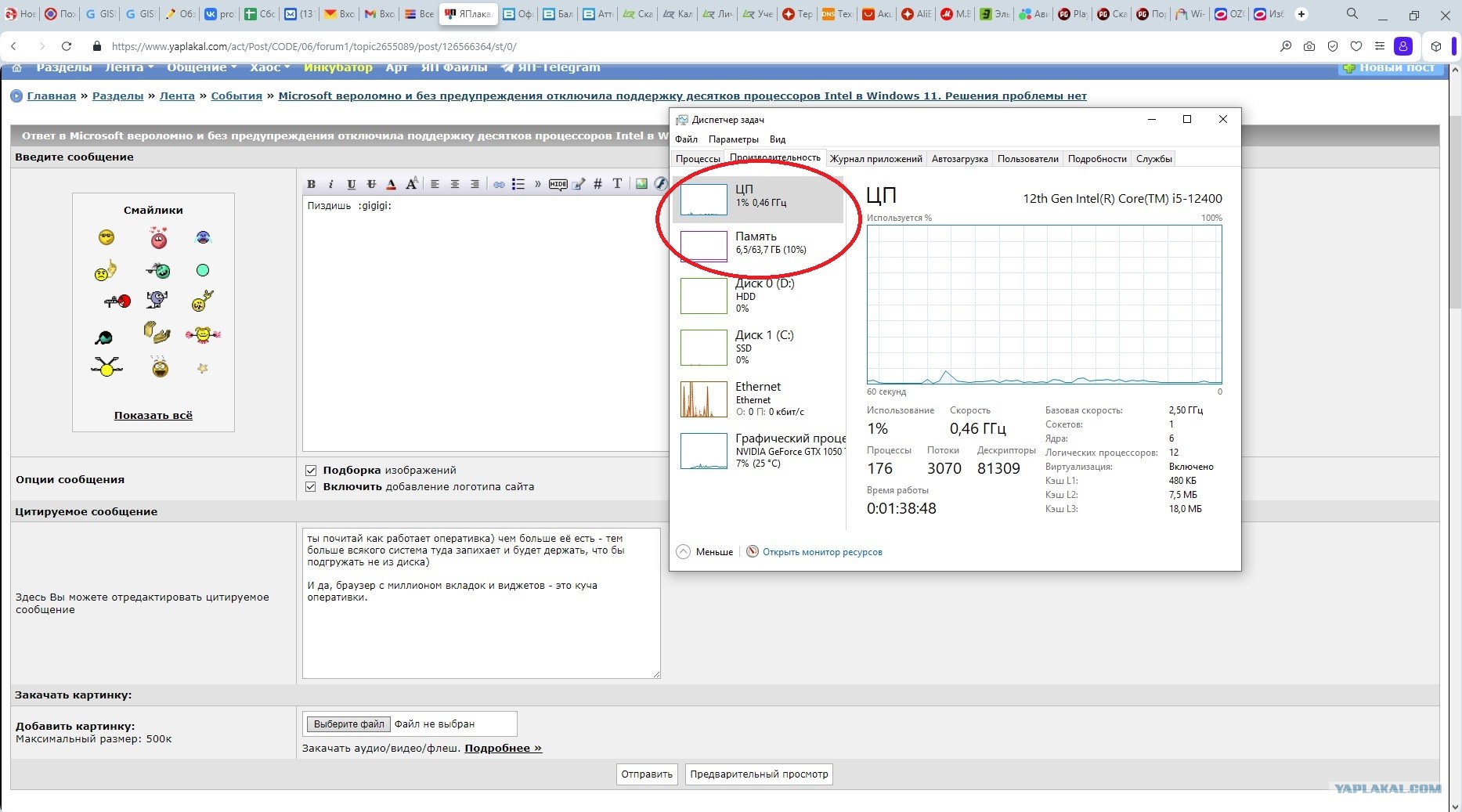Open the 'Открыть монитор ресурсов' link
This screenshot has width=1462, height=812.
click(822, 552)
